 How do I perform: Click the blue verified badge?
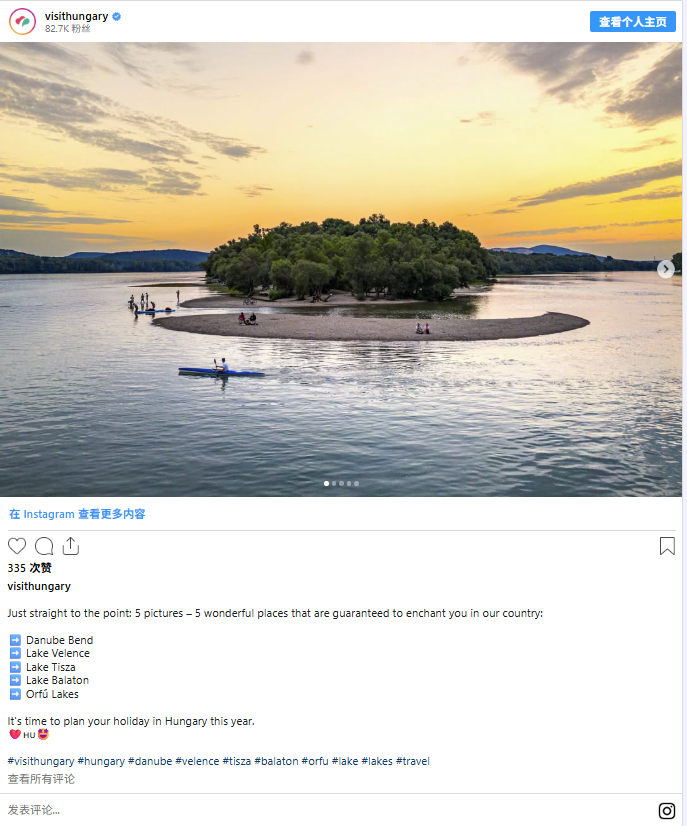[x=117, y=16]
